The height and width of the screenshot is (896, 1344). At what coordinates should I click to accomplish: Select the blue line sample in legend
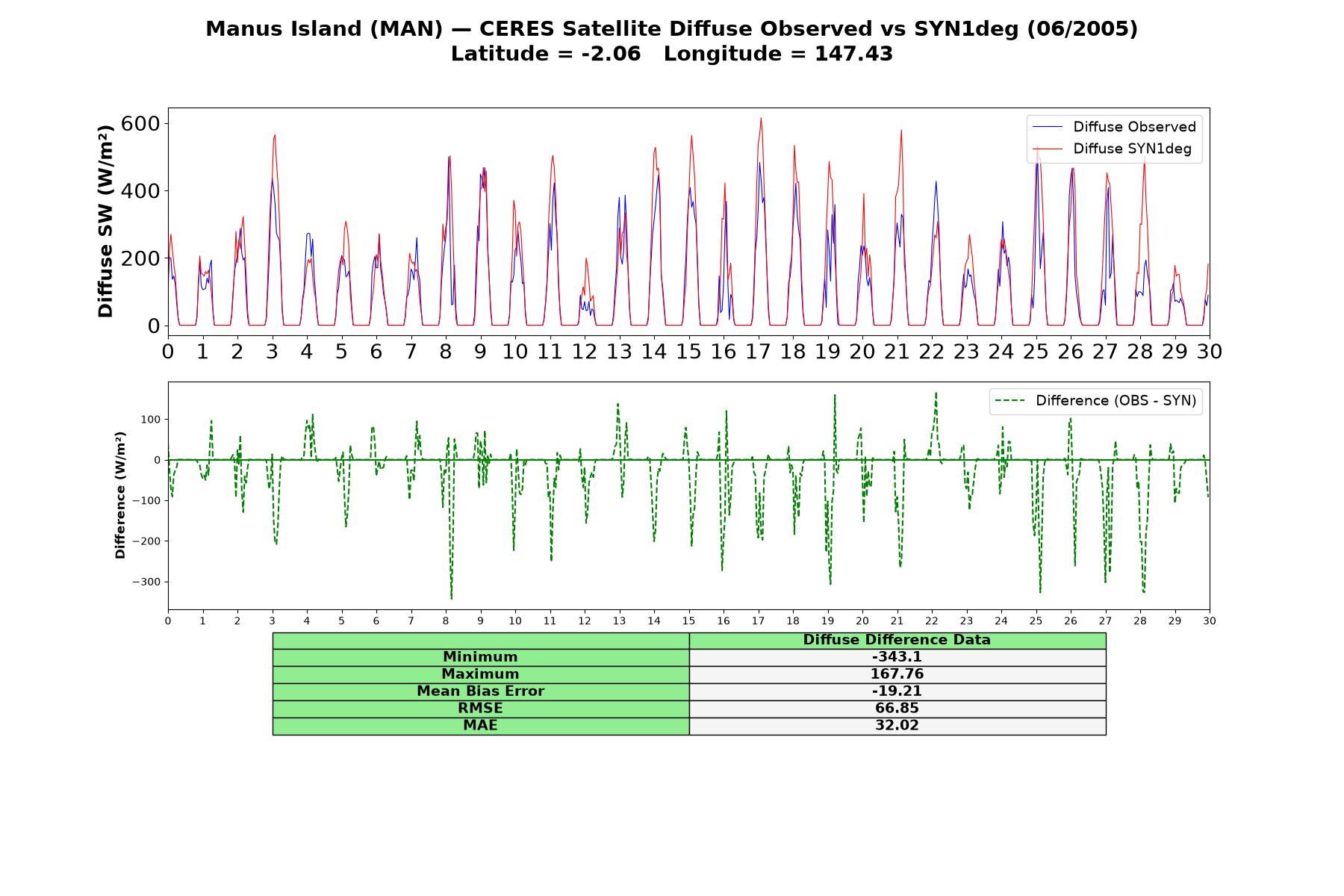pyautogui.click(x=1047, y=127)
